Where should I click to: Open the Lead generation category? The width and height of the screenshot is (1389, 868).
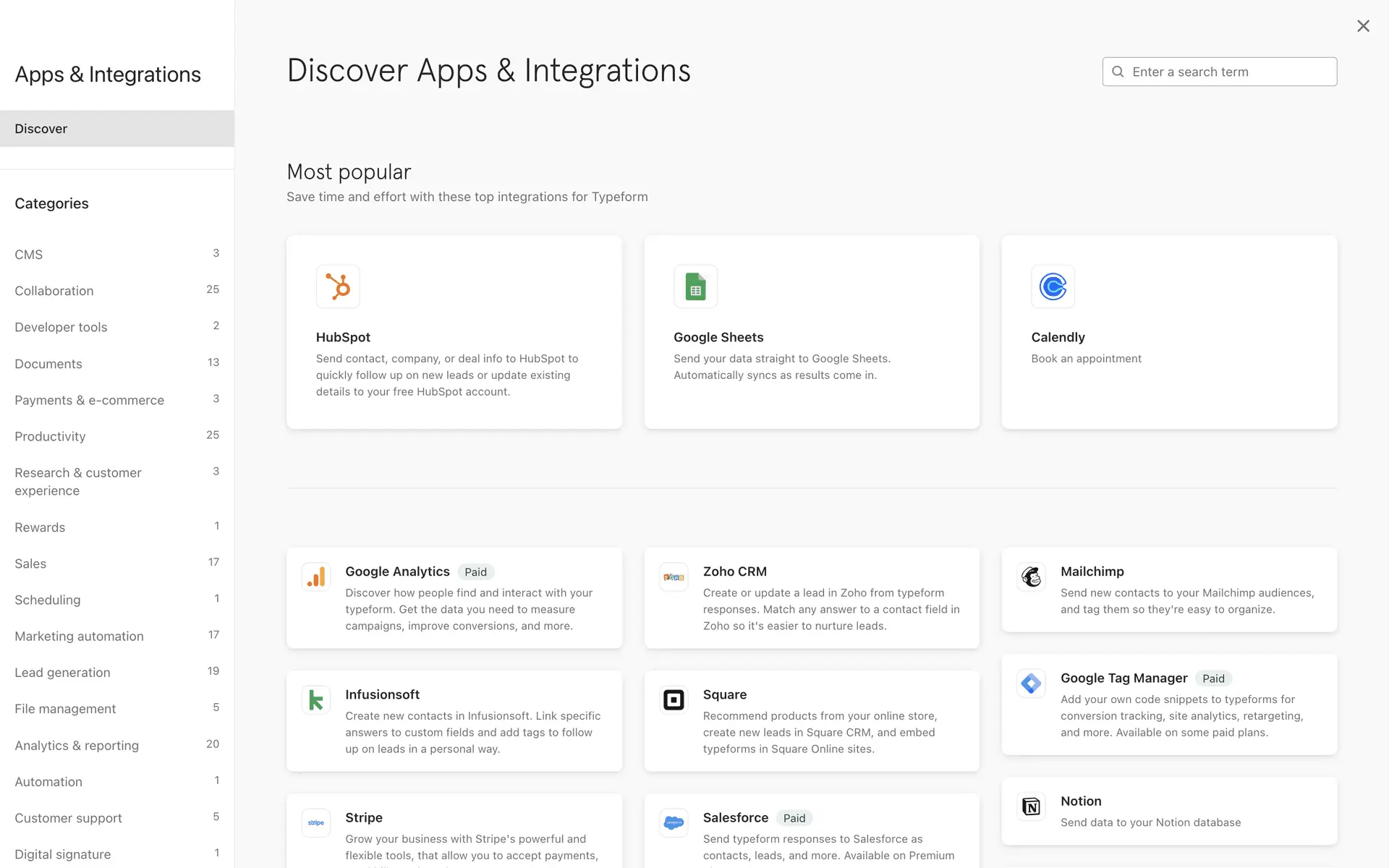[62, 672]
